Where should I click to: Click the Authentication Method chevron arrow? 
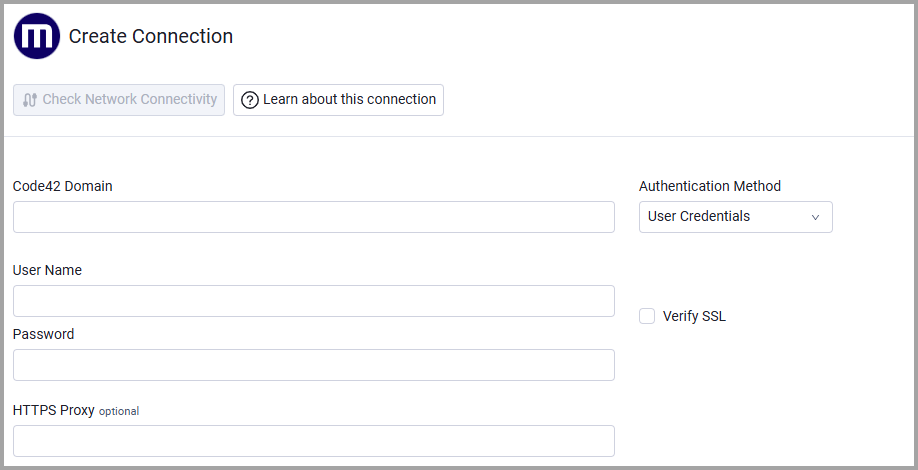tap(815, 217)
